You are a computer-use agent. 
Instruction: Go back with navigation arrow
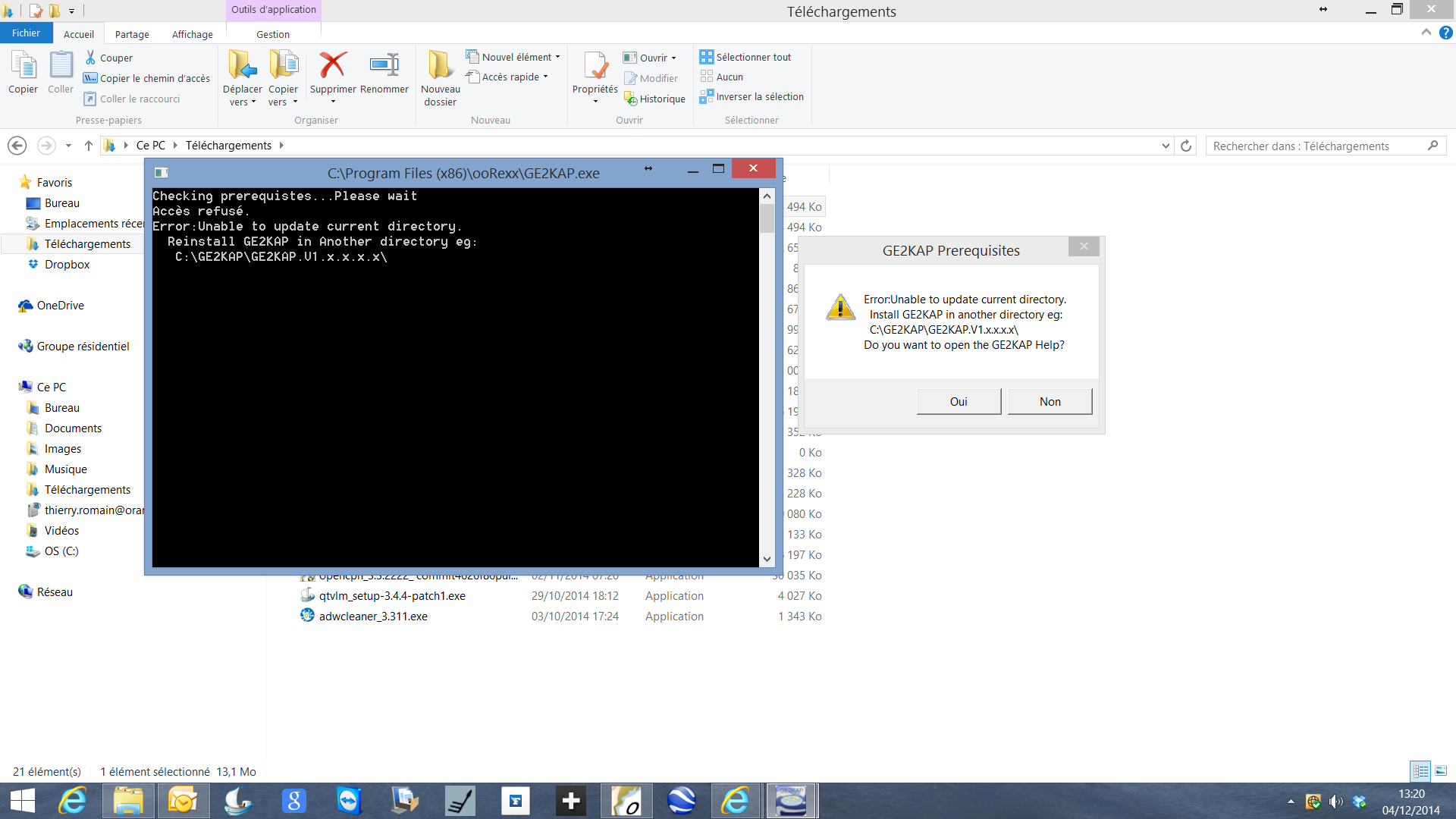pyautogui.click(x=17, y=146)
